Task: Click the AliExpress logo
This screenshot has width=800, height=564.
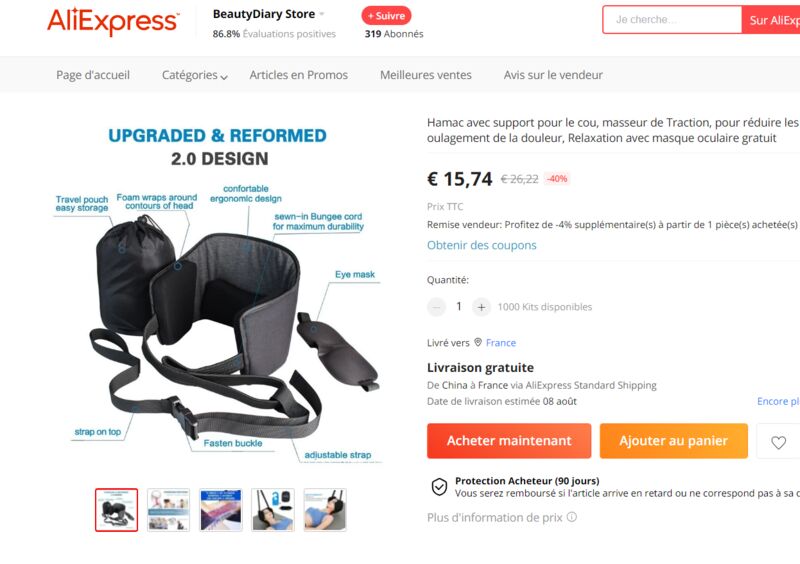Action: pos(113,21)
